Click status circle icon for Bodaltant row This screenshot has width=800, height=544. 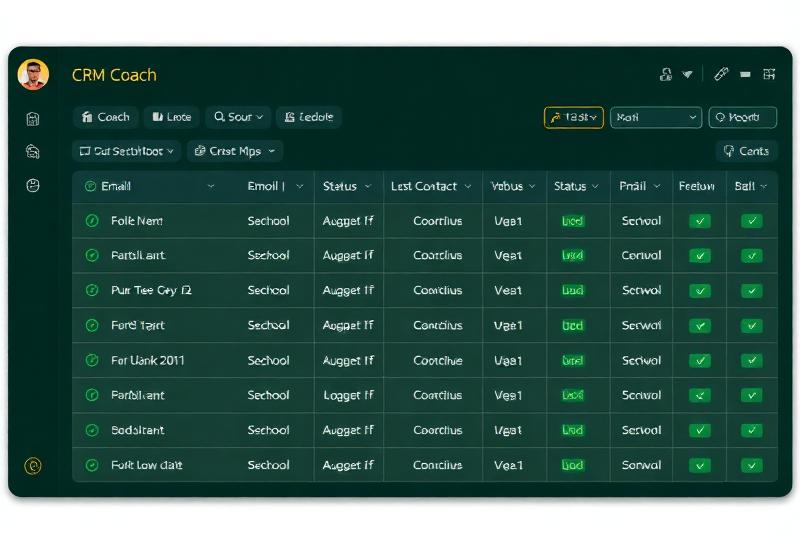point(92,430)
